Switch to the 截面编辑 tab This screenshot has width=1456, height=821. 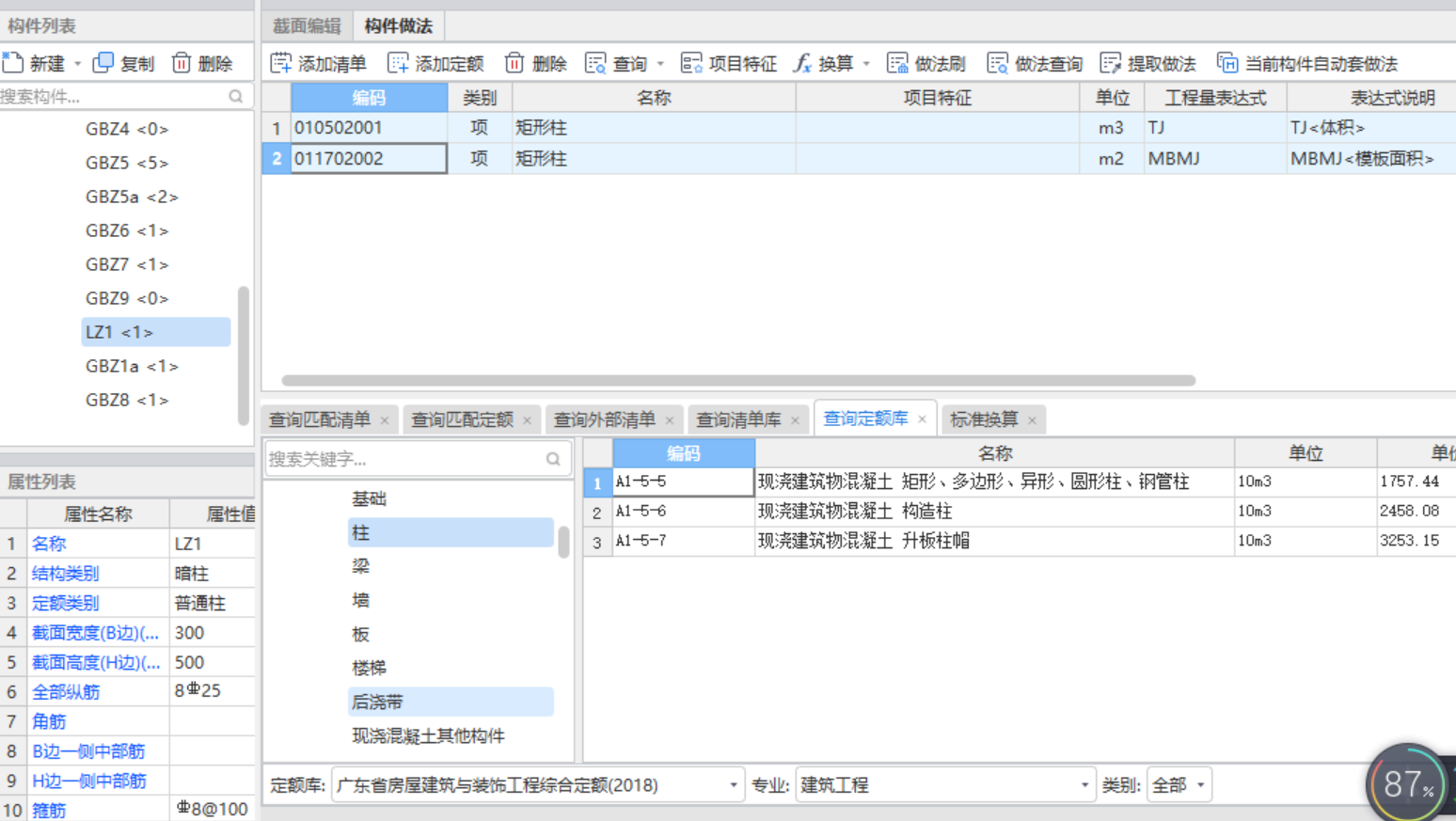[307, 26]
